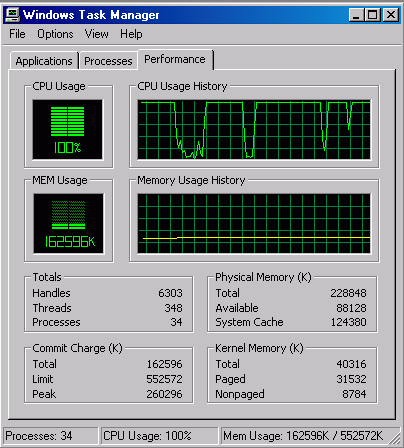The height and width of the screenshot is (448, 404).
Task: Maximize the Task Manager window
Action: click(x=372, y=15)
